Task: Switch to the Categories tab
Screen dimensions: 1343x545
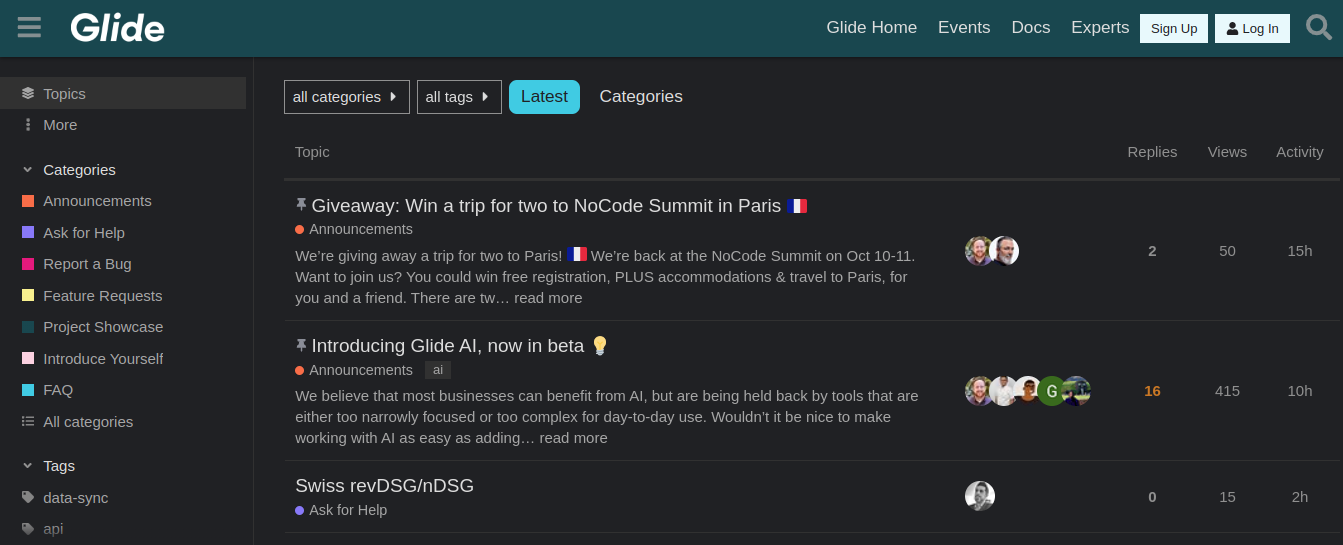Action: click(x=641, y=97)
